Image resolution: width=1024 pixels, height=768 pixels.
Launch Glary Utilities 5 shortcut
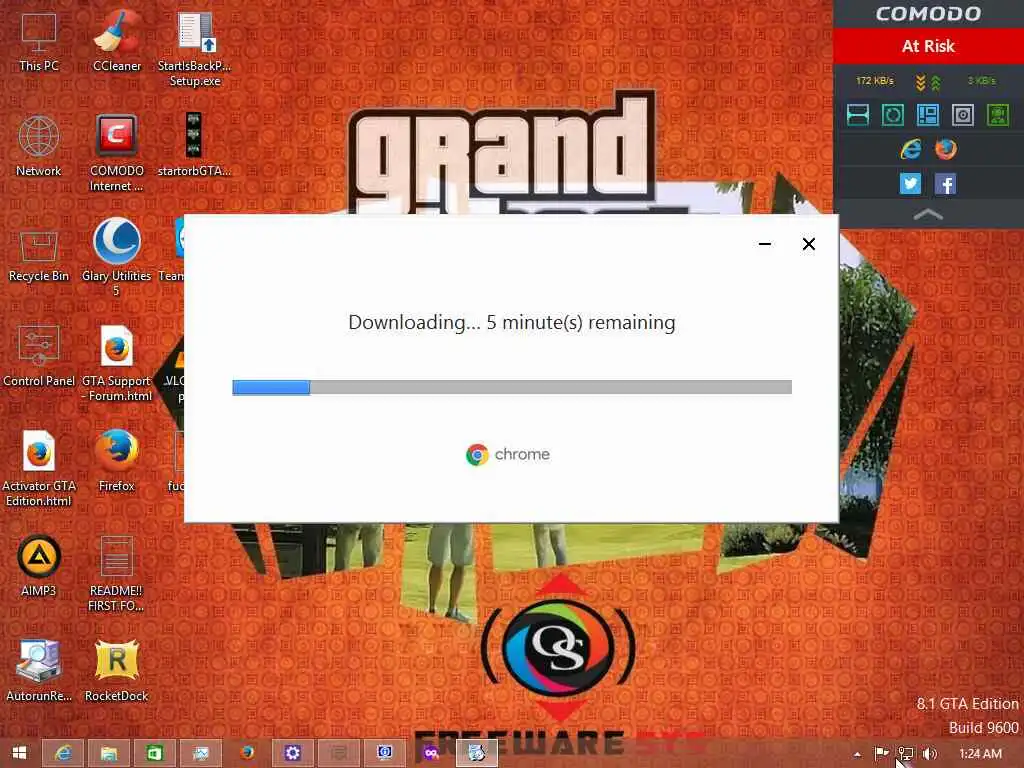pos(116,256)
